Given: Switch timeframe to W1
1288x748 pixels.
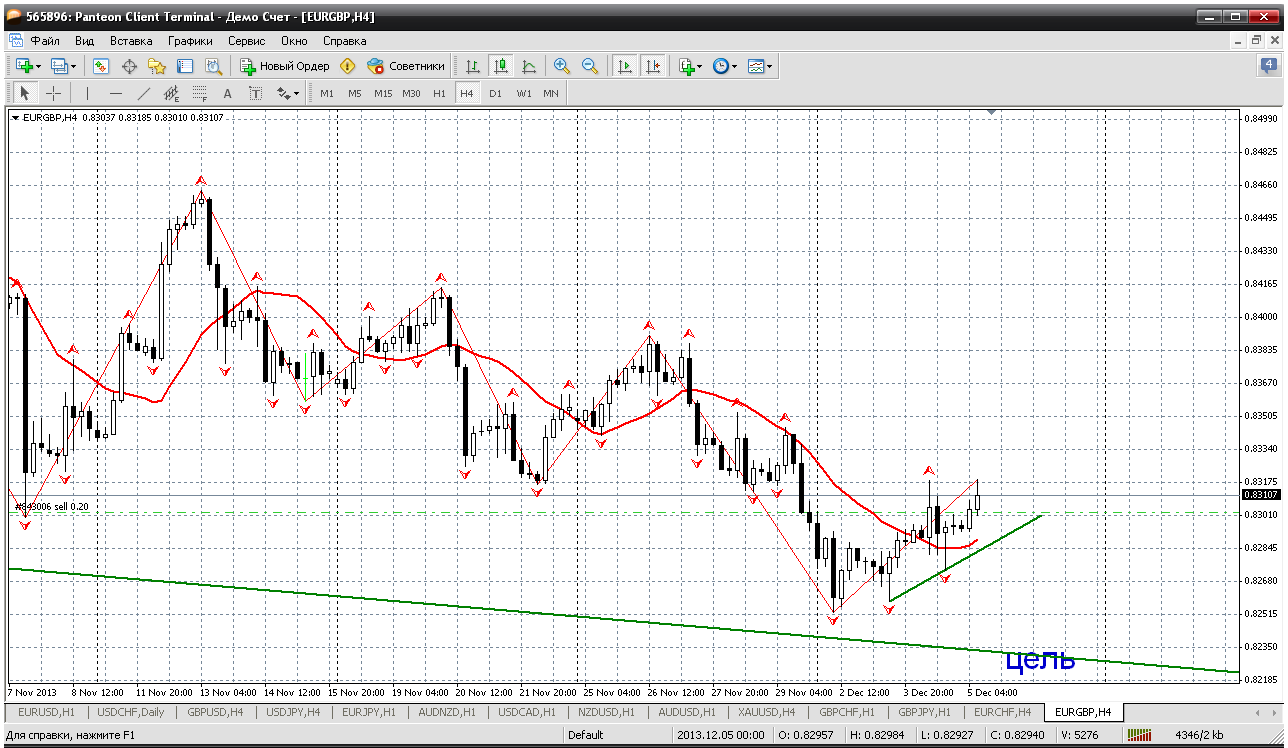Looking at the screenshot, I should coord(523,93).
